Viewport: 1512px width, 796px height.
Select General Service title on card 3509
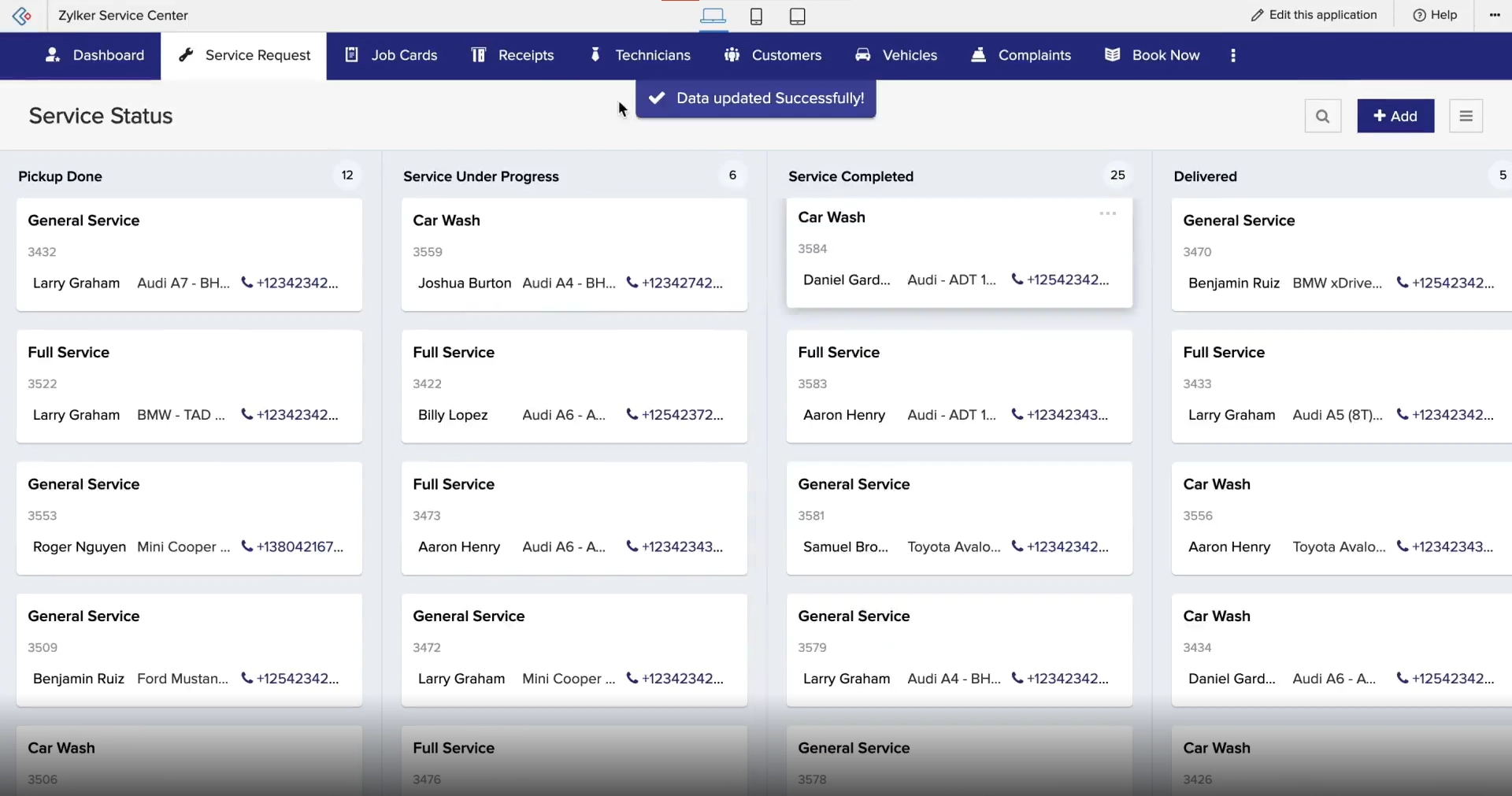(83, 616)
